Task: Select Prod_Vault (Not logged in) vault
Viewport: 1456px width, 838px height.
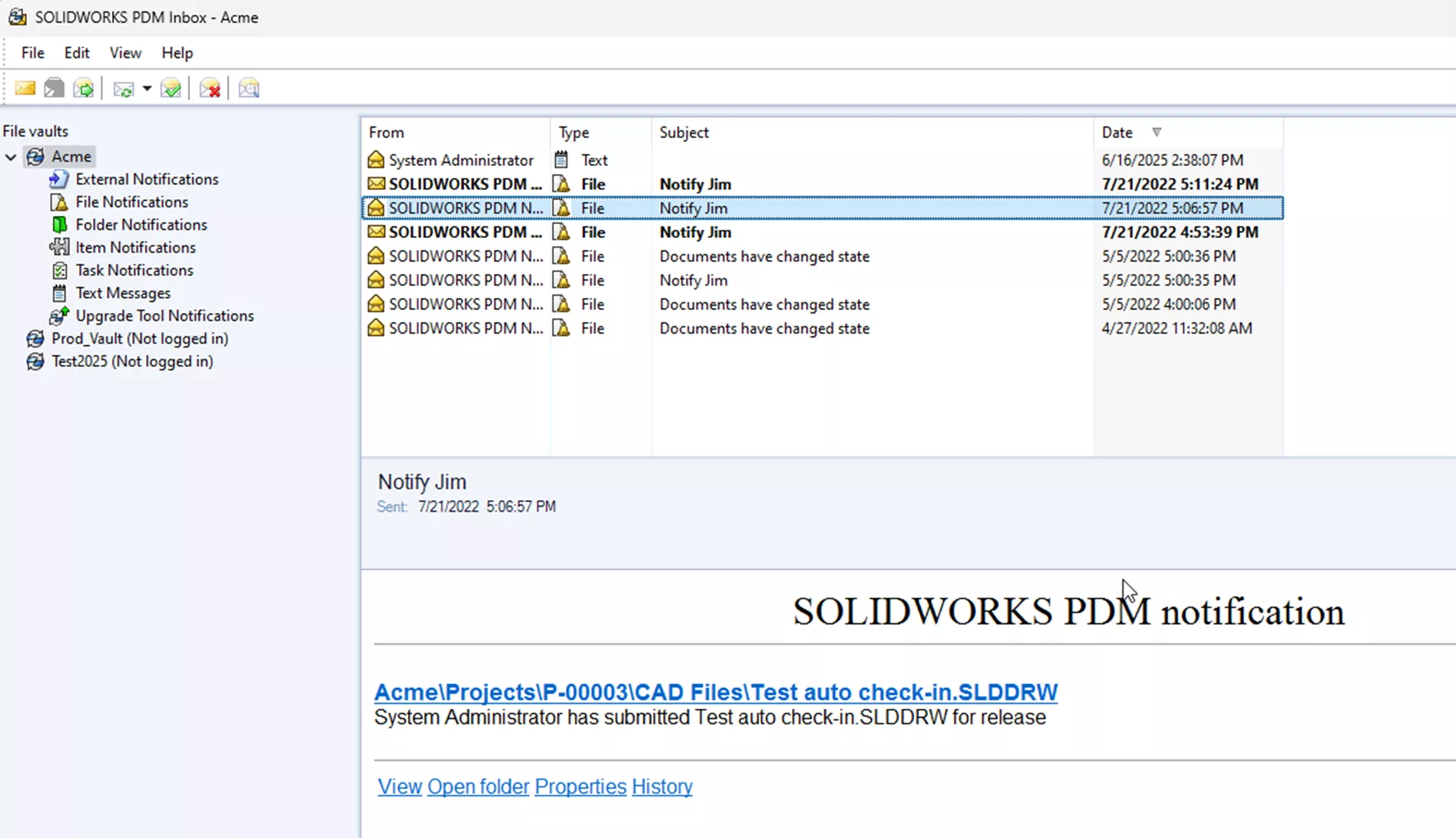Action: [x=140, y=338]
